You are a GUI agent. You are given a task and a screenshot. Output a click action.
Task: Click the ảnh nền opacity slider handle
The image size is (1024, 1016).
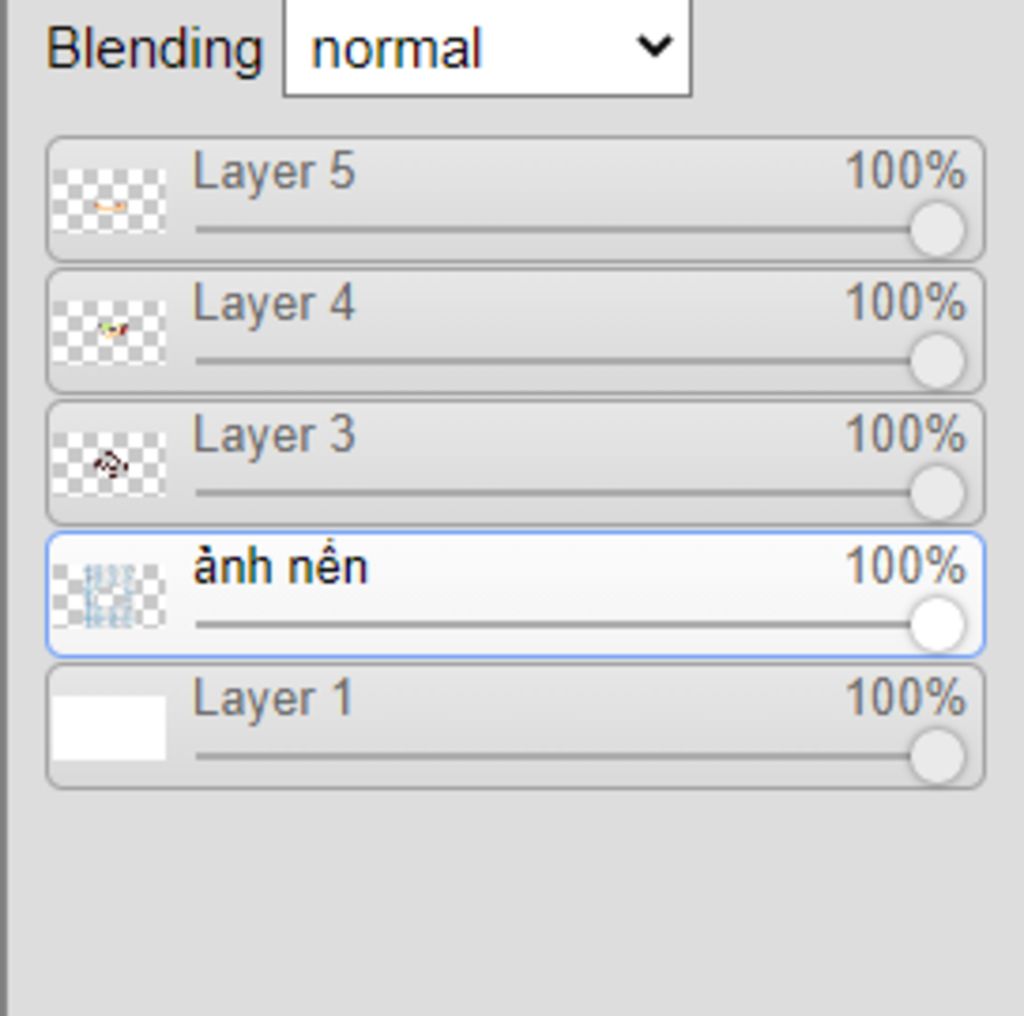point(937,625)
